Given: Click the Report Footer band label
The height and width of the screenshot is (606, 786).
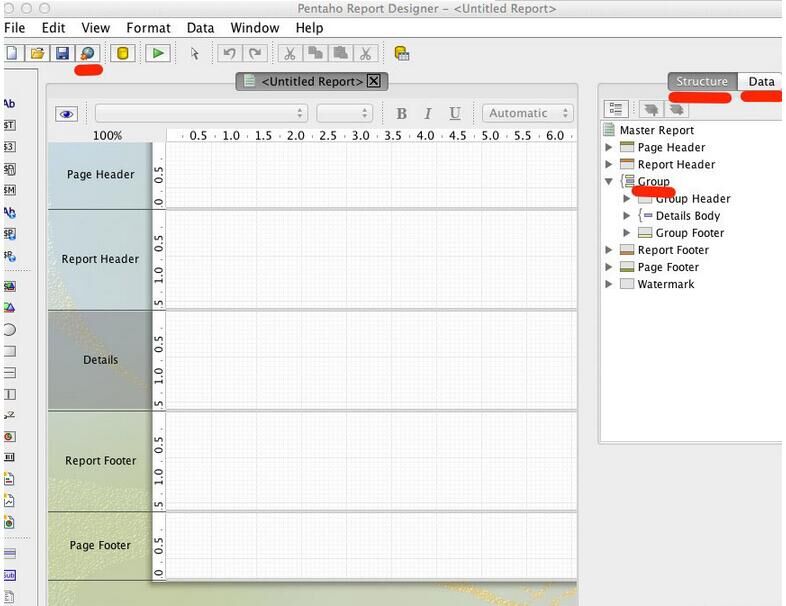Looking at the screenshot, I should point(100,461).
